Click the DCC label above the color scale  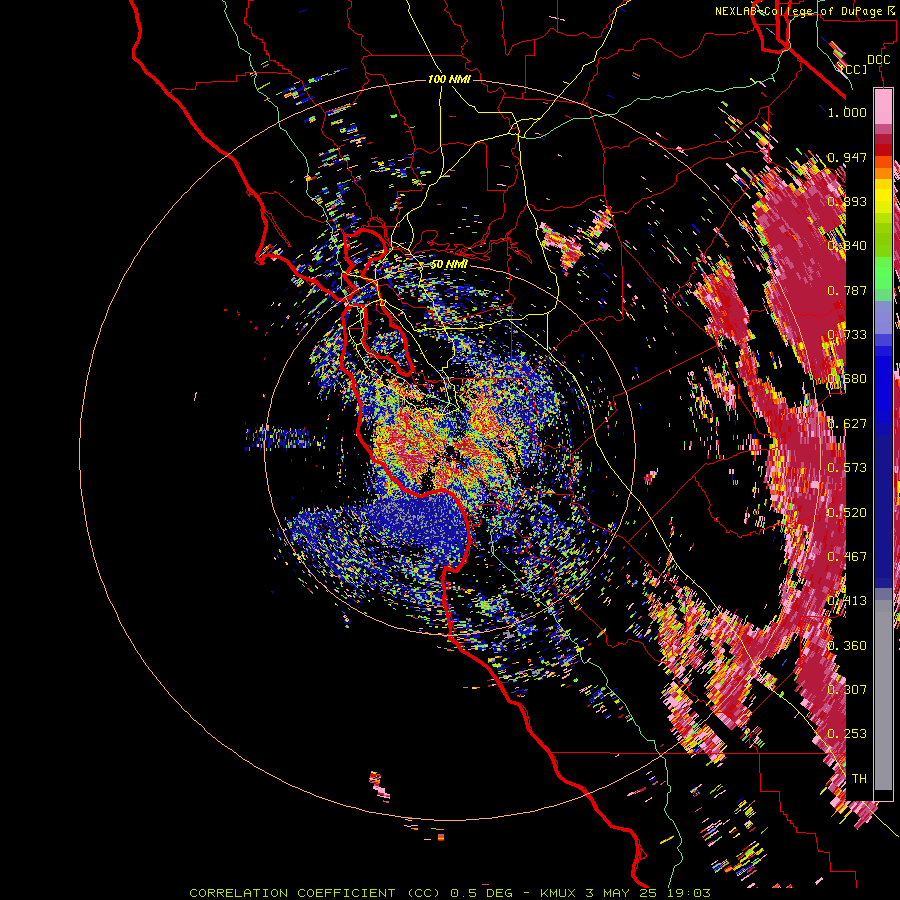[x=879, y=60]
